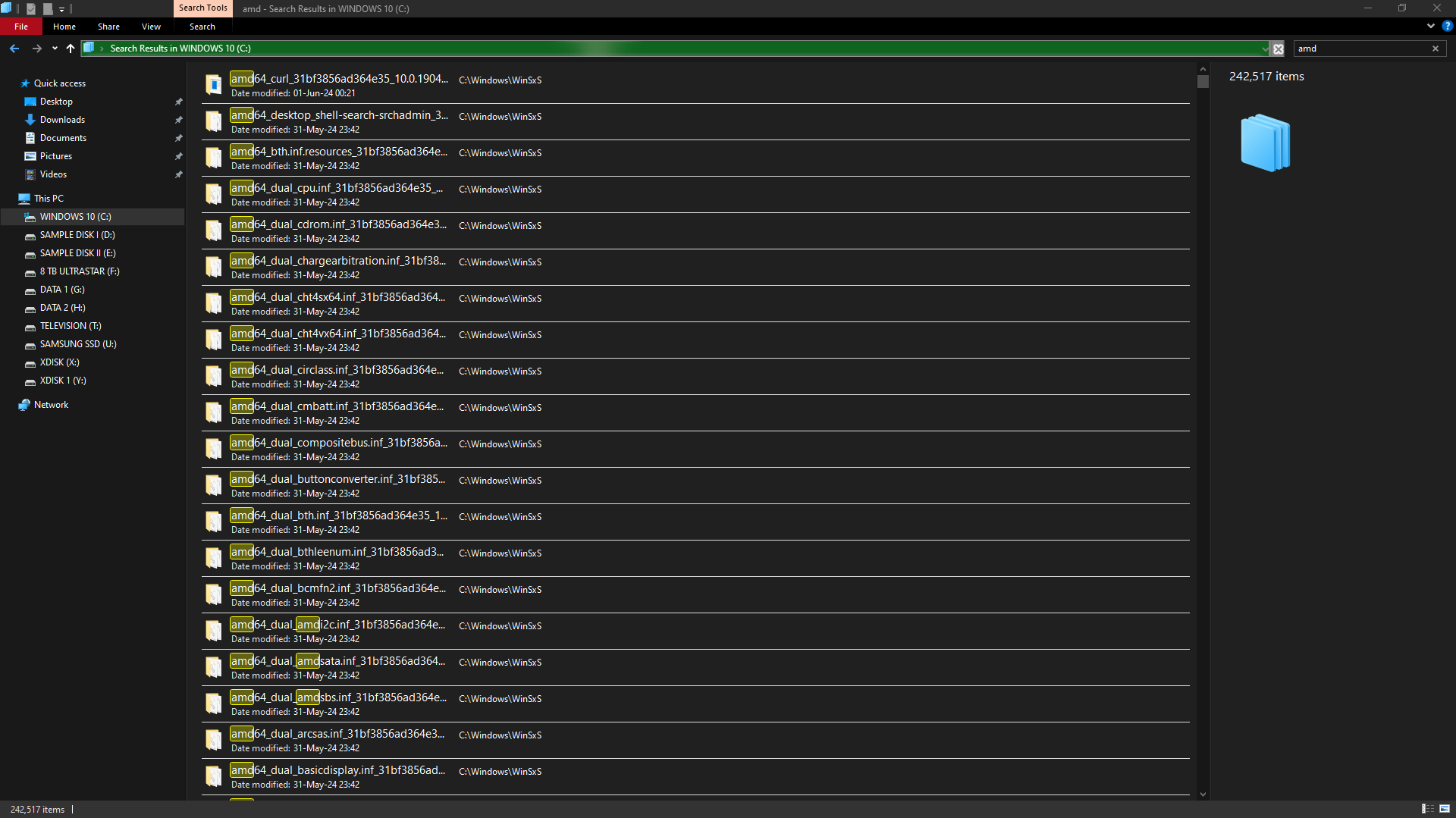1456x818 pixels.
Task: Open the XDISK 1 (Y:) drive
Action: [63, 381]
